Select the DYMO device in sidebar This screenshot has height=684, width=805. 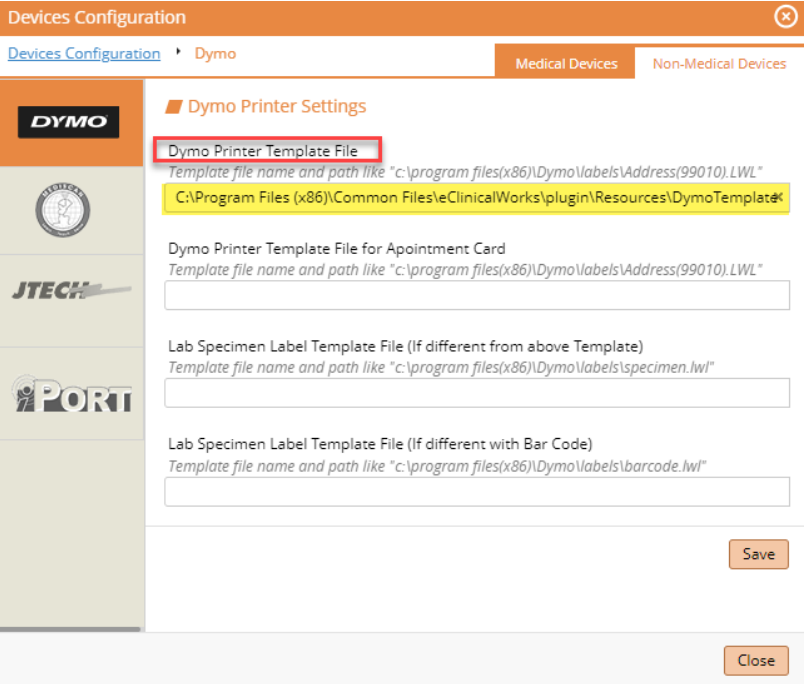[69, 122]
